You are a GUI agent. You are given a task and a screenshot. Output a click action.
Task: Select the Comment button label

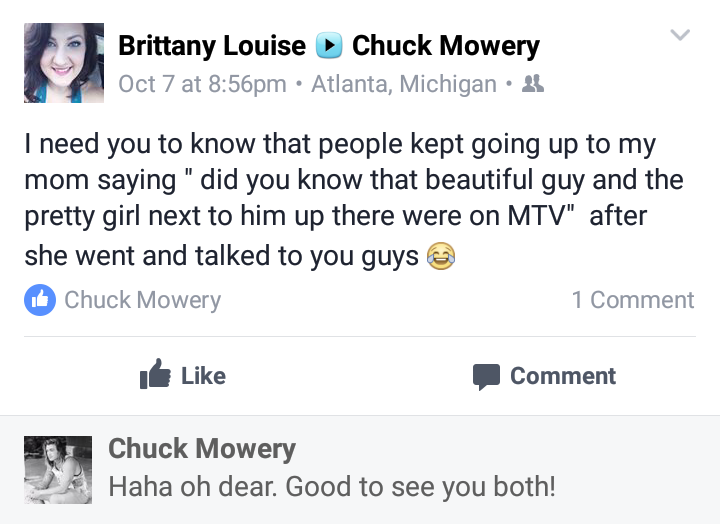point(563,376)
